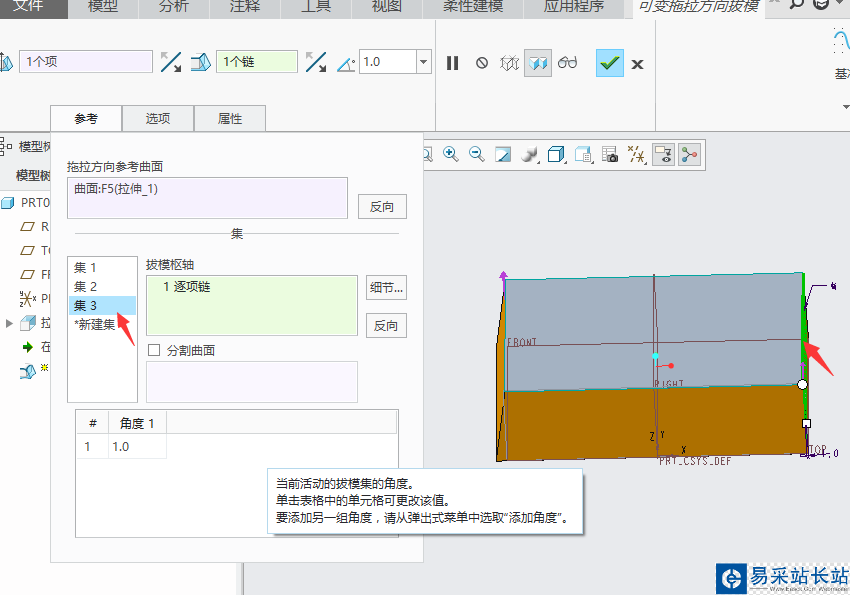Viewport: 850px width, 595px height.
Task: Toggle the spin center icon
Action: [689, 155]
